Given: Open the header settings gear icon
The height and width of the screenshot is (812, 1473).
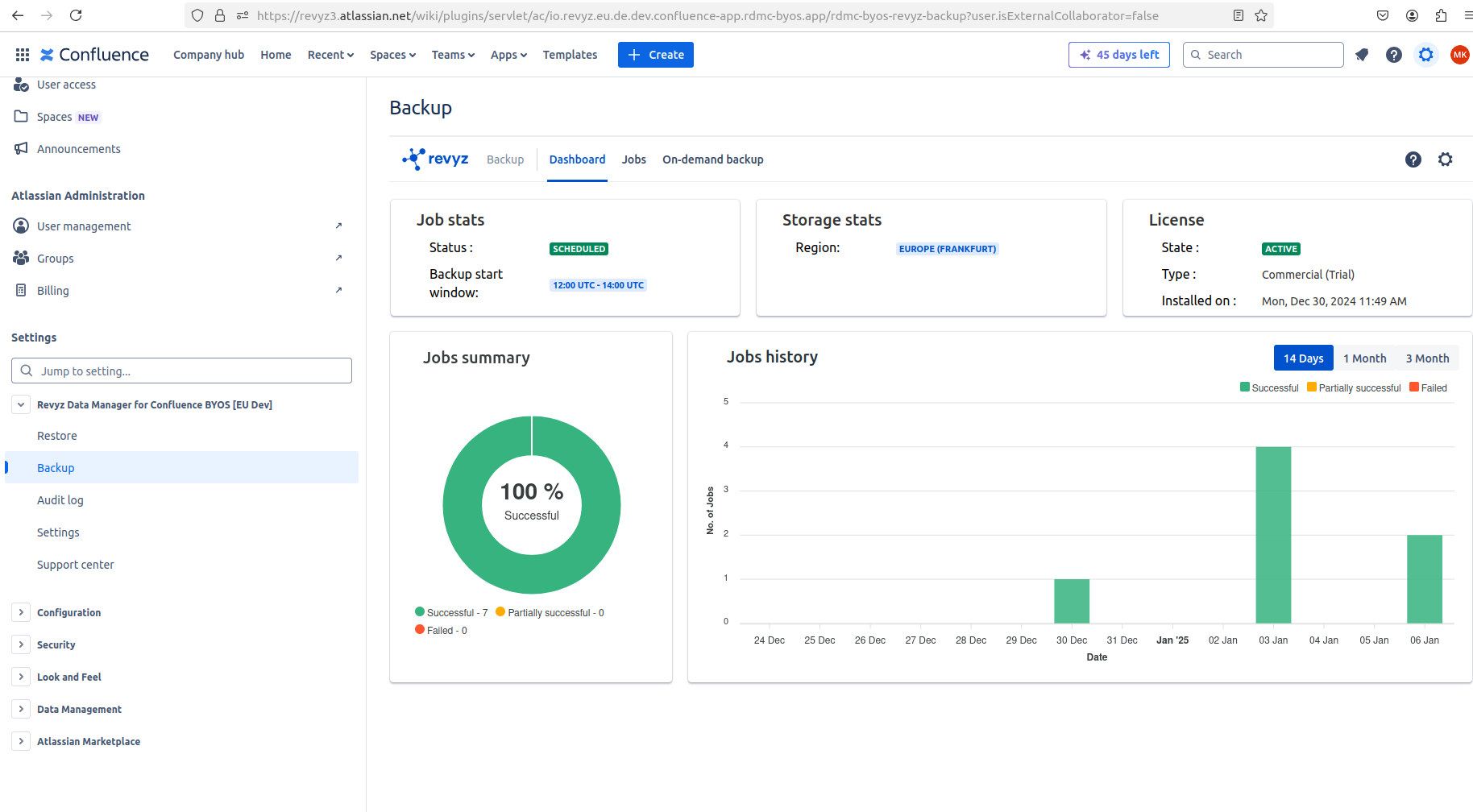Looking at the screenshot, I should coord(1426,55).
